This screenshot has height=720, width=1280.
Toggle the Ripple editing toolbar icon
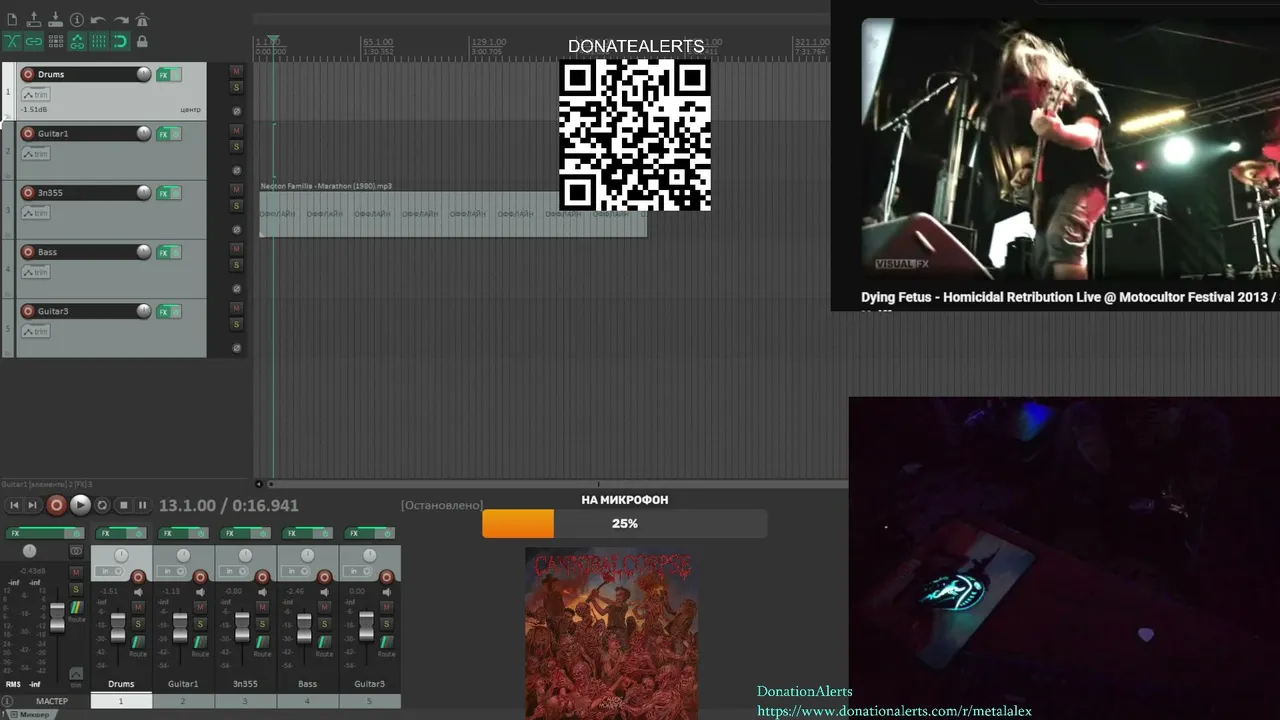[55, 41]
